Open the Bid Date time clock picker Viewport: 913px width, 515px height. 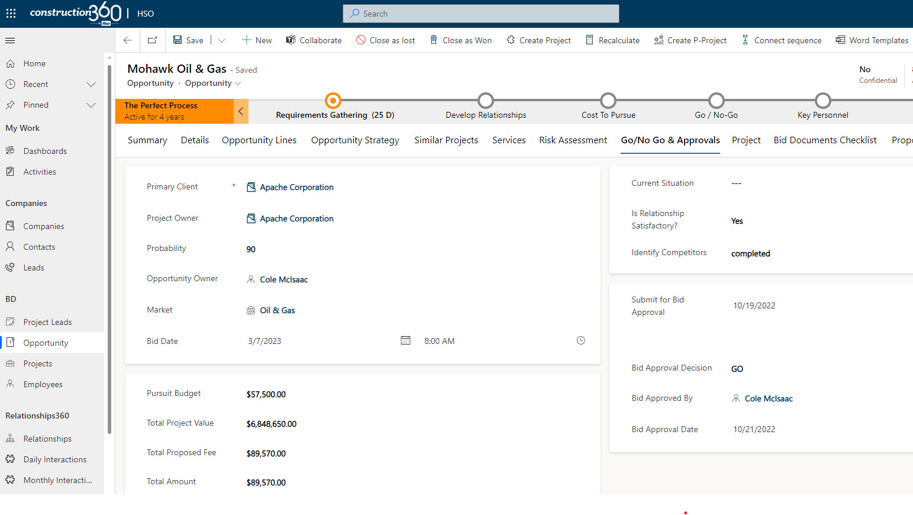(581, 341)
